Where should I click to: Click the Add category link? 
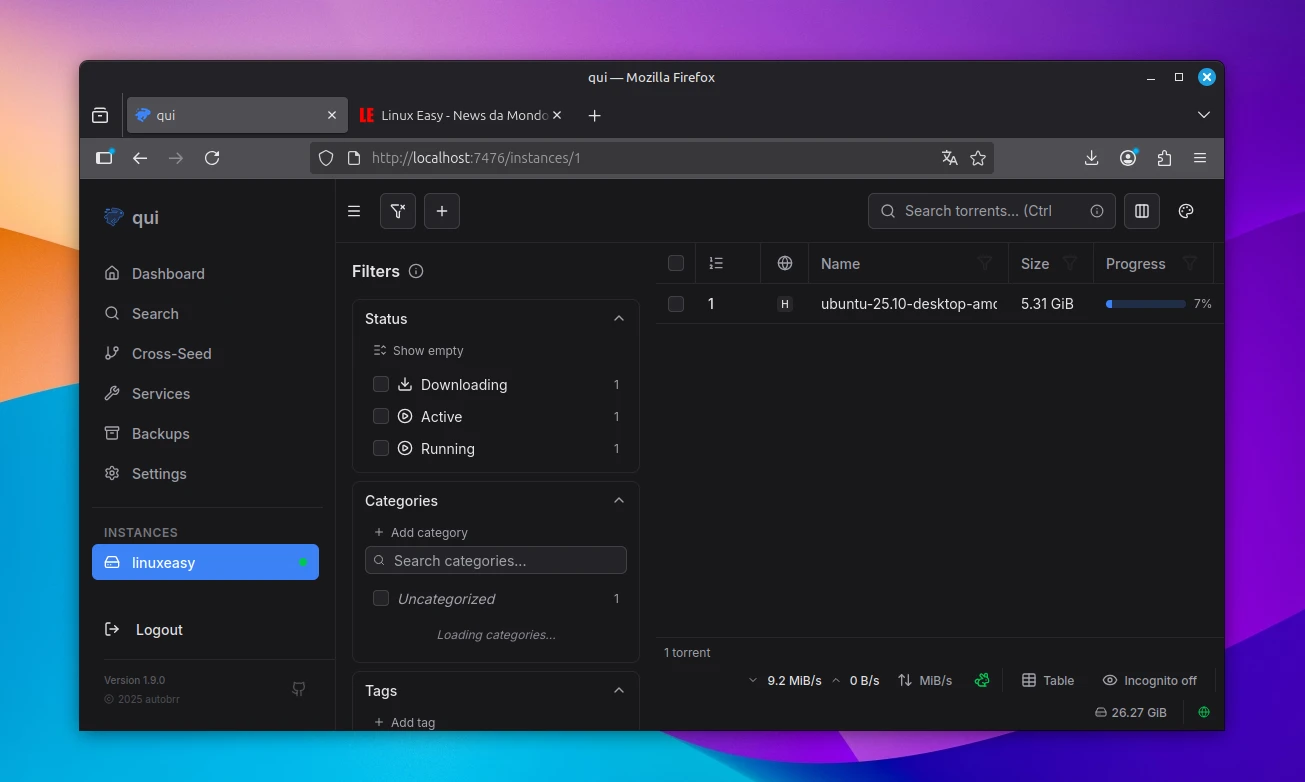(x=420, y=533)
